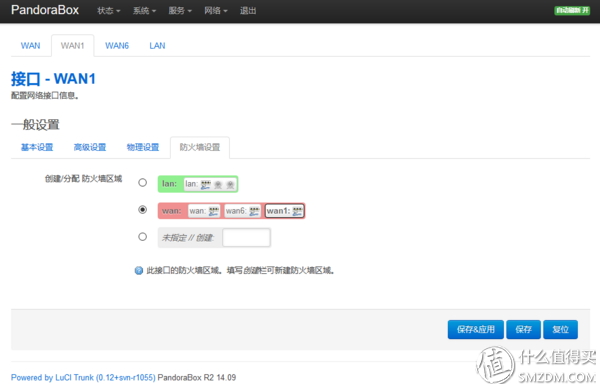Click the 保存 save button
Image resolution: width=600 pixels, height=389 pixels.
click(523, 330)
